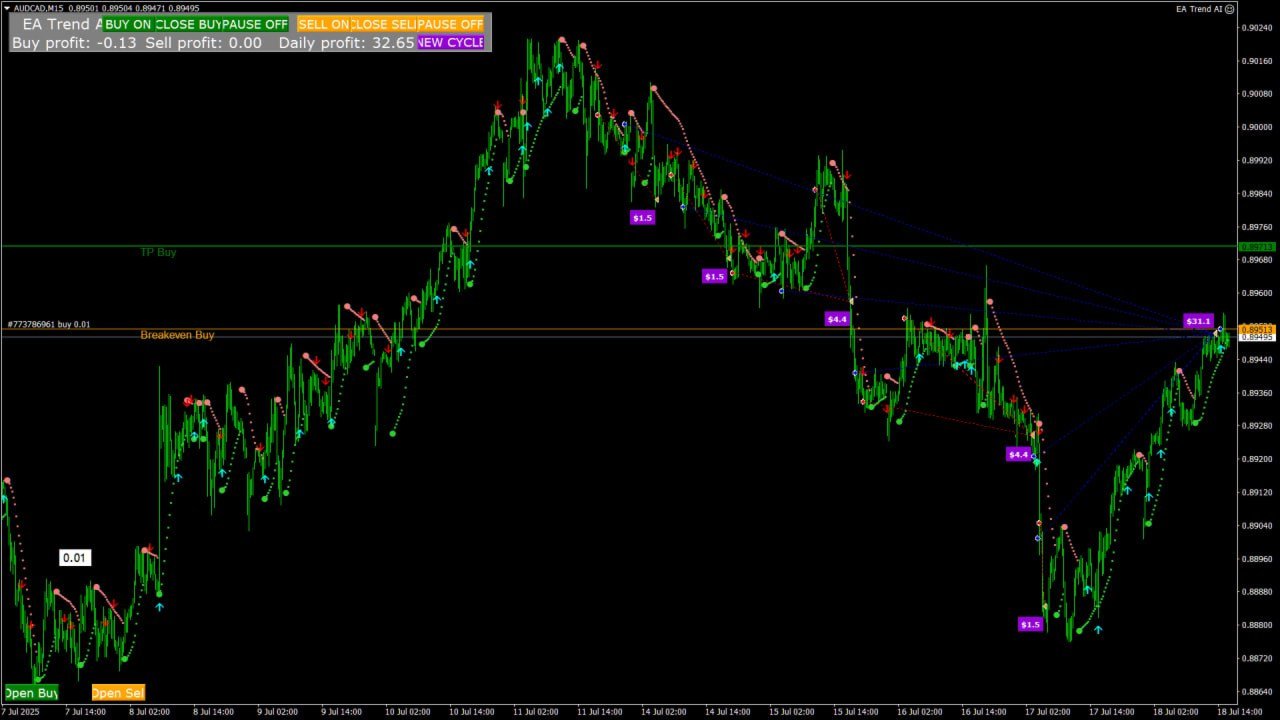Click the green Open Buy button

pyautogui.click(x=31, y=692)
